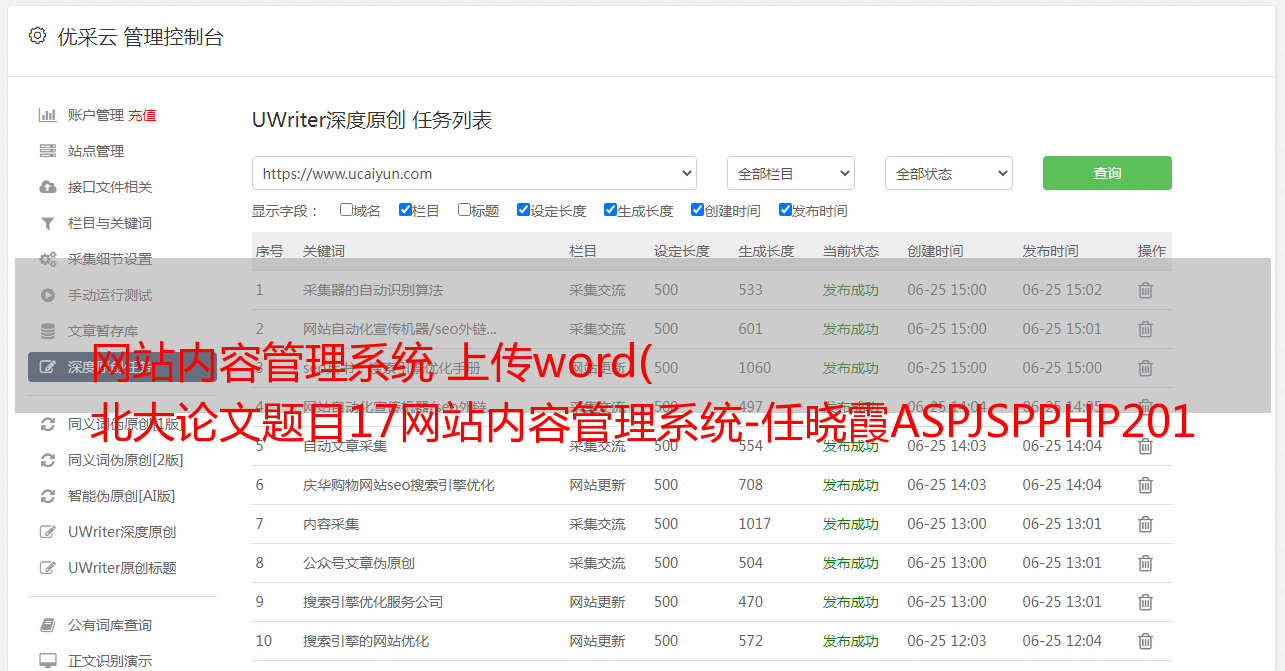1285x671 pixels.
Task: Click the 关键词 column header
Action: click(324, 251)
